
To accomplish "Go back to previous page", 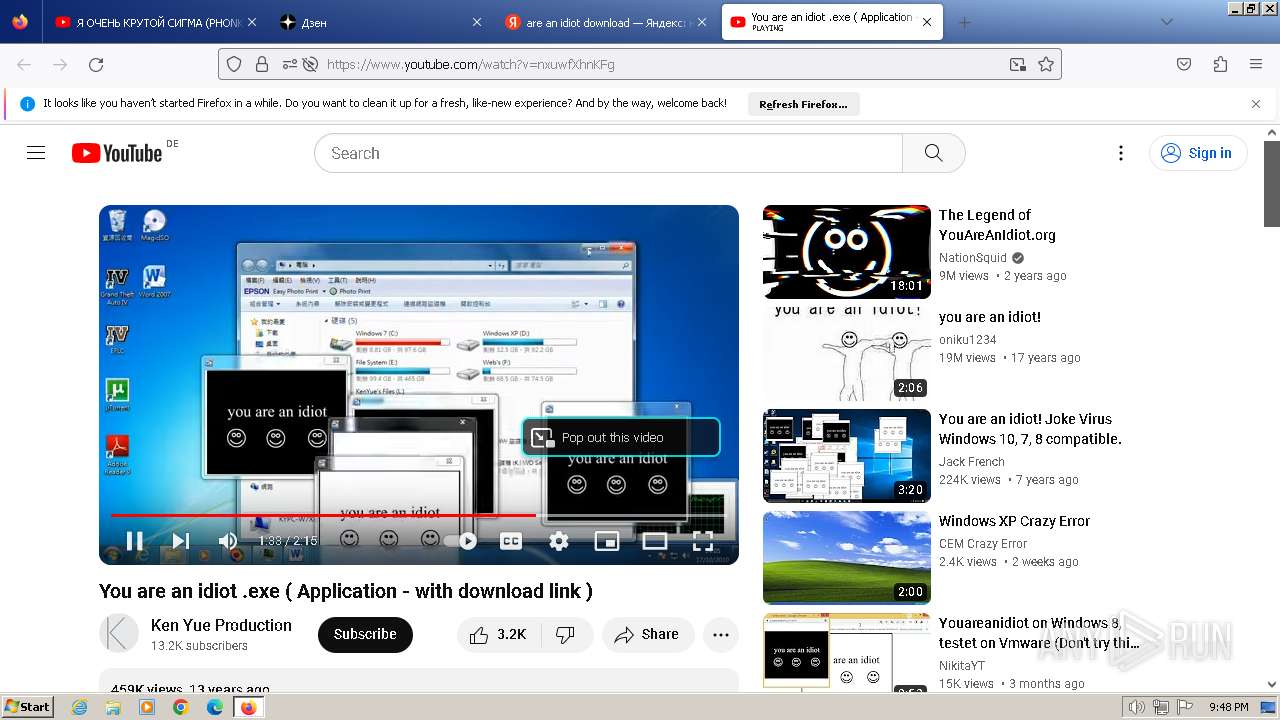I will tap(24, 64).
